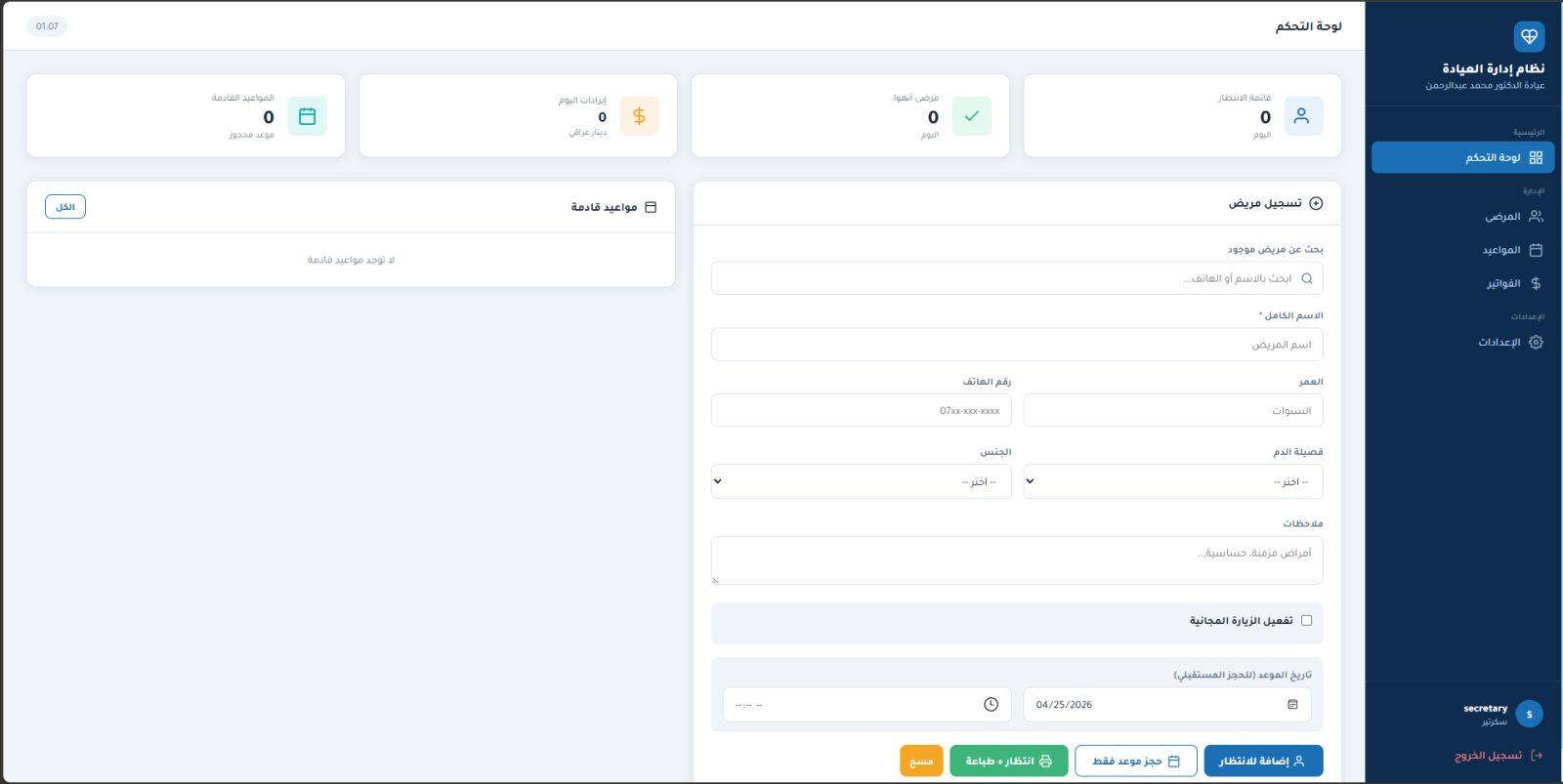Click the green checkmark finished patients icon
The width and height of the screenshot is (1563, 784).
click(x=971, y=116)
